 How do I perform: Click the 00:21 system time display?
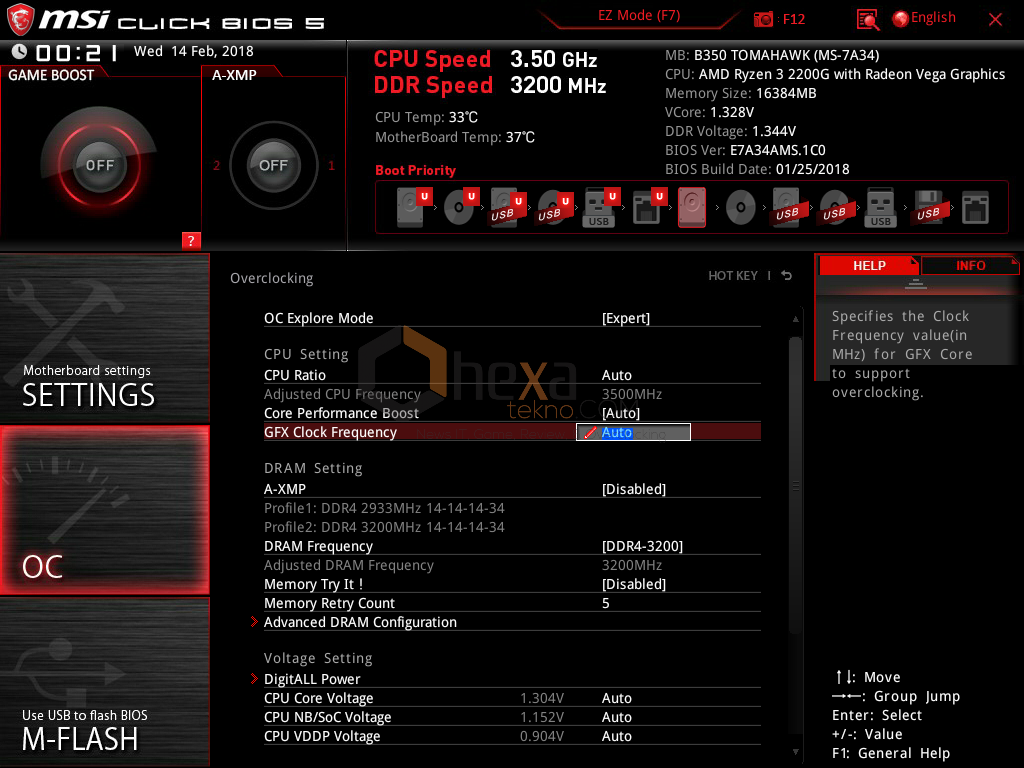tap(77, 52)
